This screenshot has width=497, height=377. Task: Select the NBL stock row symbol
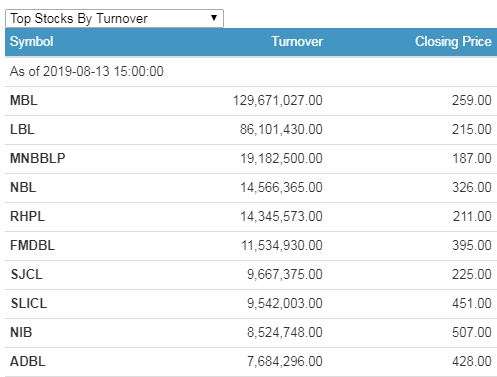pyautogui.click(x=23, y=187)
